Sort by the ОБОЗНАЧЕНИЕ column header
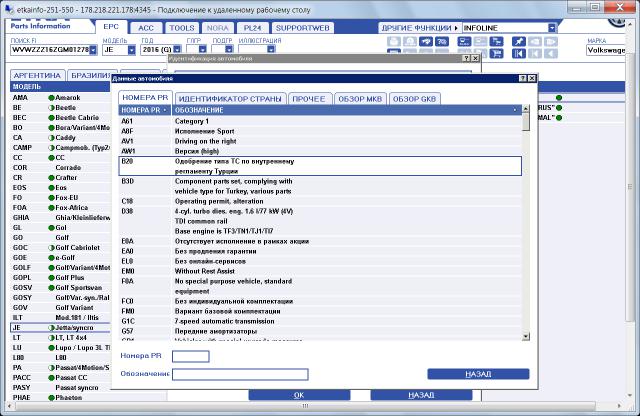The width and height of the screenshot is (640, 416). [x=347, y=110]
